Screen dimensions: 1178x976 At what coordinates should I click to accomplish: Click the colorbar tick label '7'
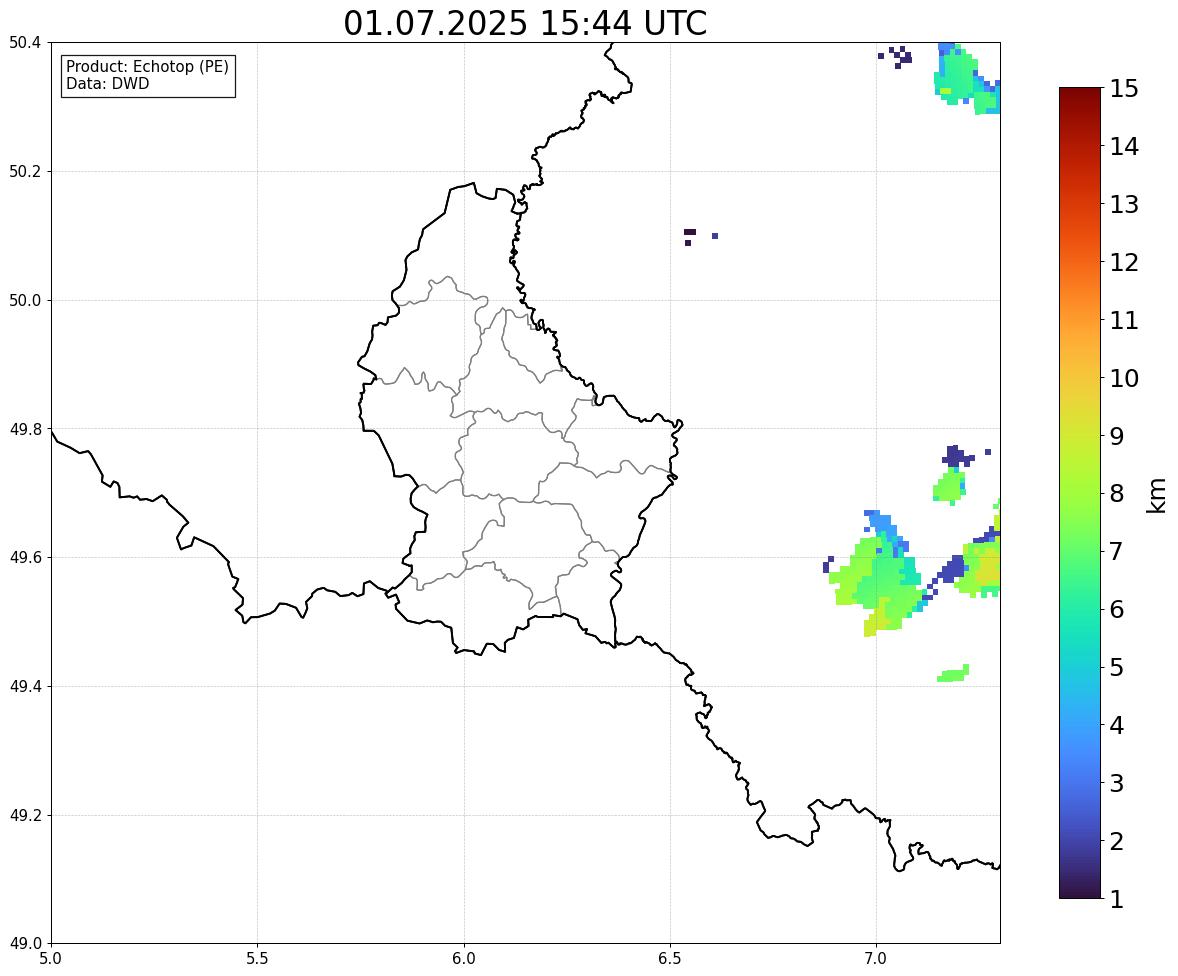pos(1116,551)
